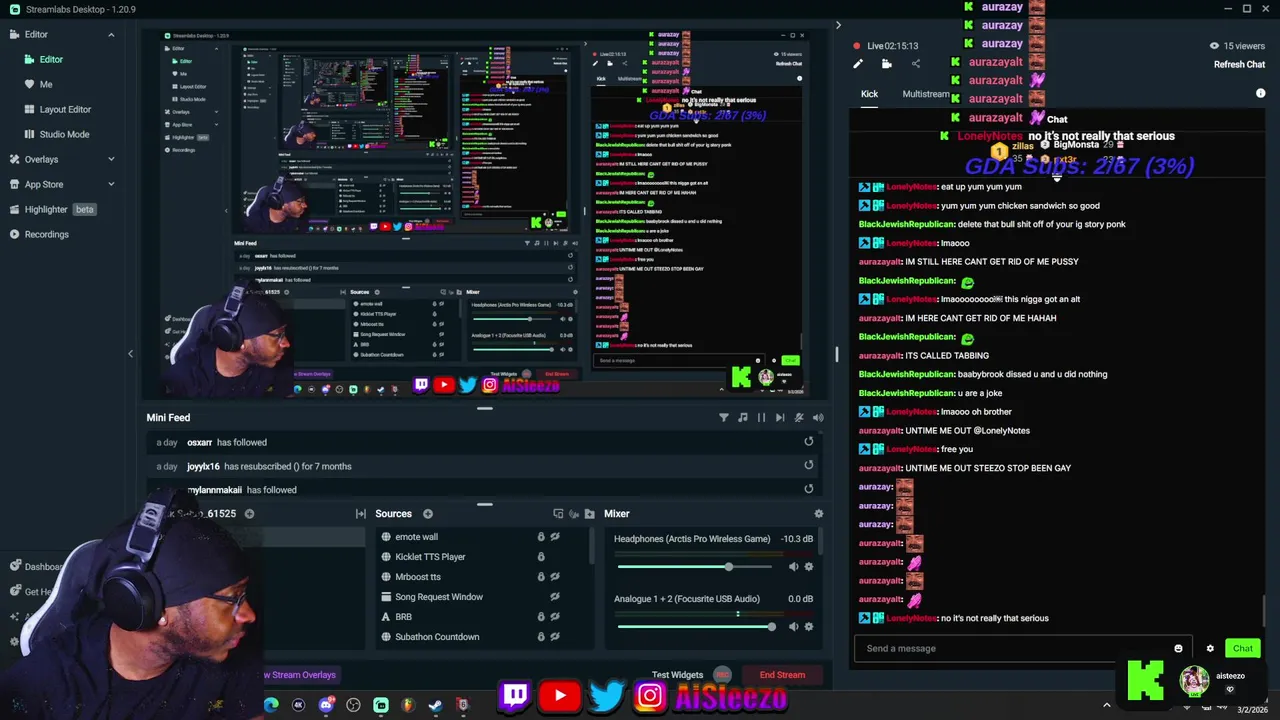Screen dimensions: 1280x720
Task: Click the End Stream button
Action: coord(782,675)
